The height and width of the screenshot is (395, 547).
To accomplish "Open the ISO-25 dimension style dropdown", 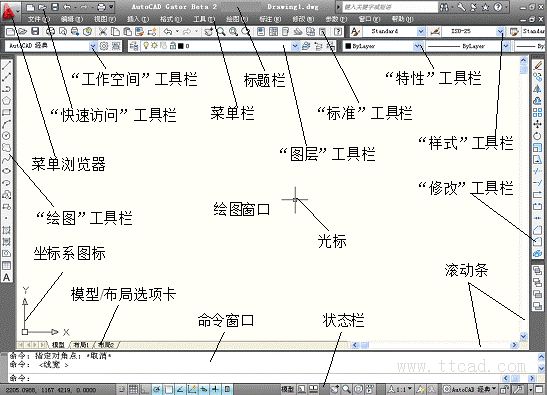I will 501,31.
